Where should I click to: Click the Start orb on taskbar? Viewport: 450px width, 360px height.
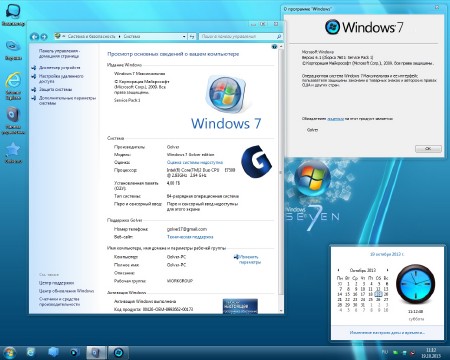[x=9, y=353]
